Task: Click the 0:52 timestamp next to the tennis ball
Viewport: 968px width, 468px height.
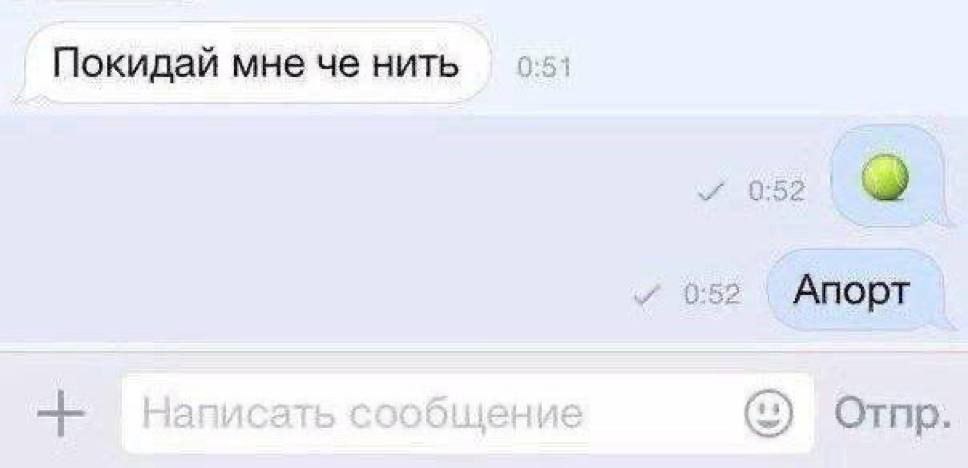Action: click(776, 193)
